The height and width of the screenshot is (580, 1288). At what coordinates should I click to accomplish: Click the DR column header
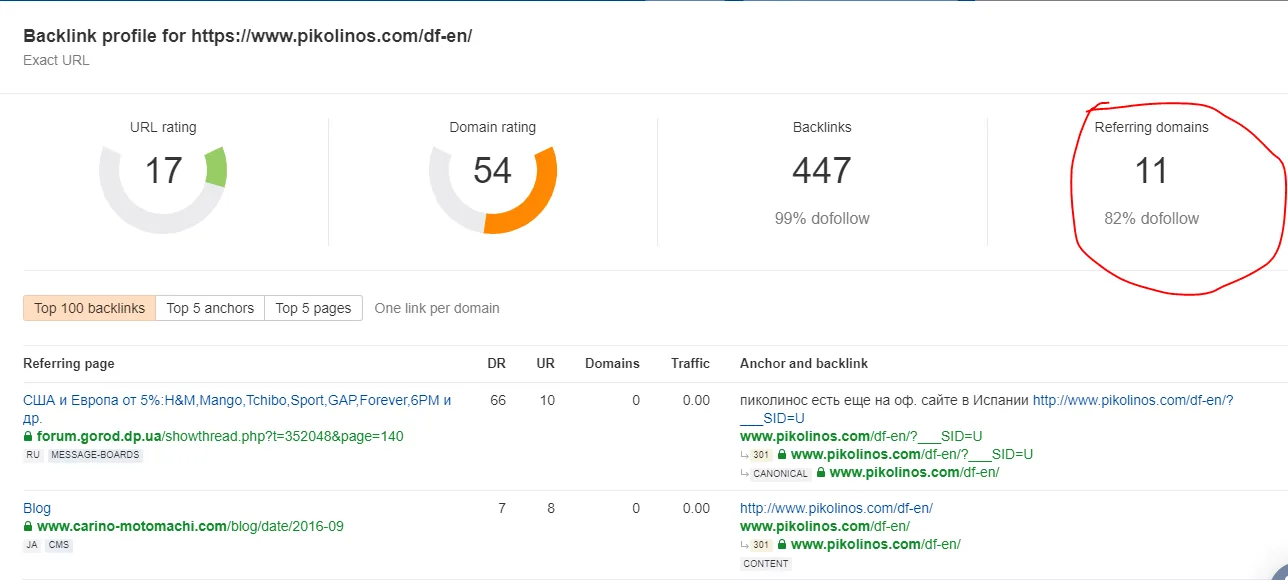coord(497,363)
